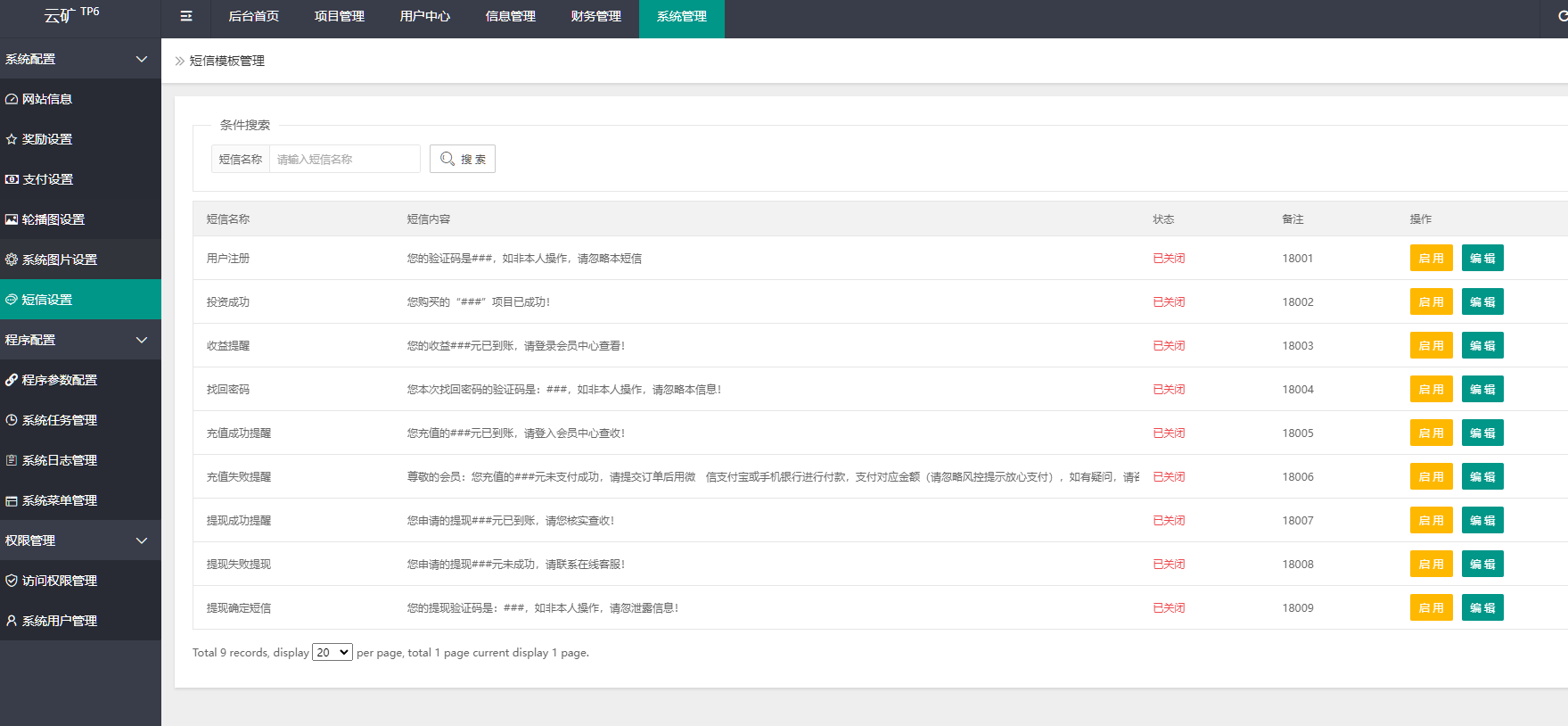Open 支付设置 in the sidebar
This screenshot has width=1568, height=726.
(47, 179)
